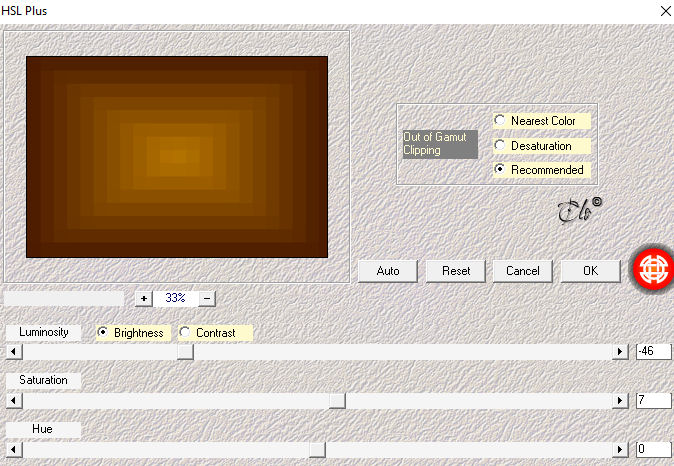Viewport: 674px width, 466px height.
Task: Click Luminosity slider left arrow
Action: 14,352
